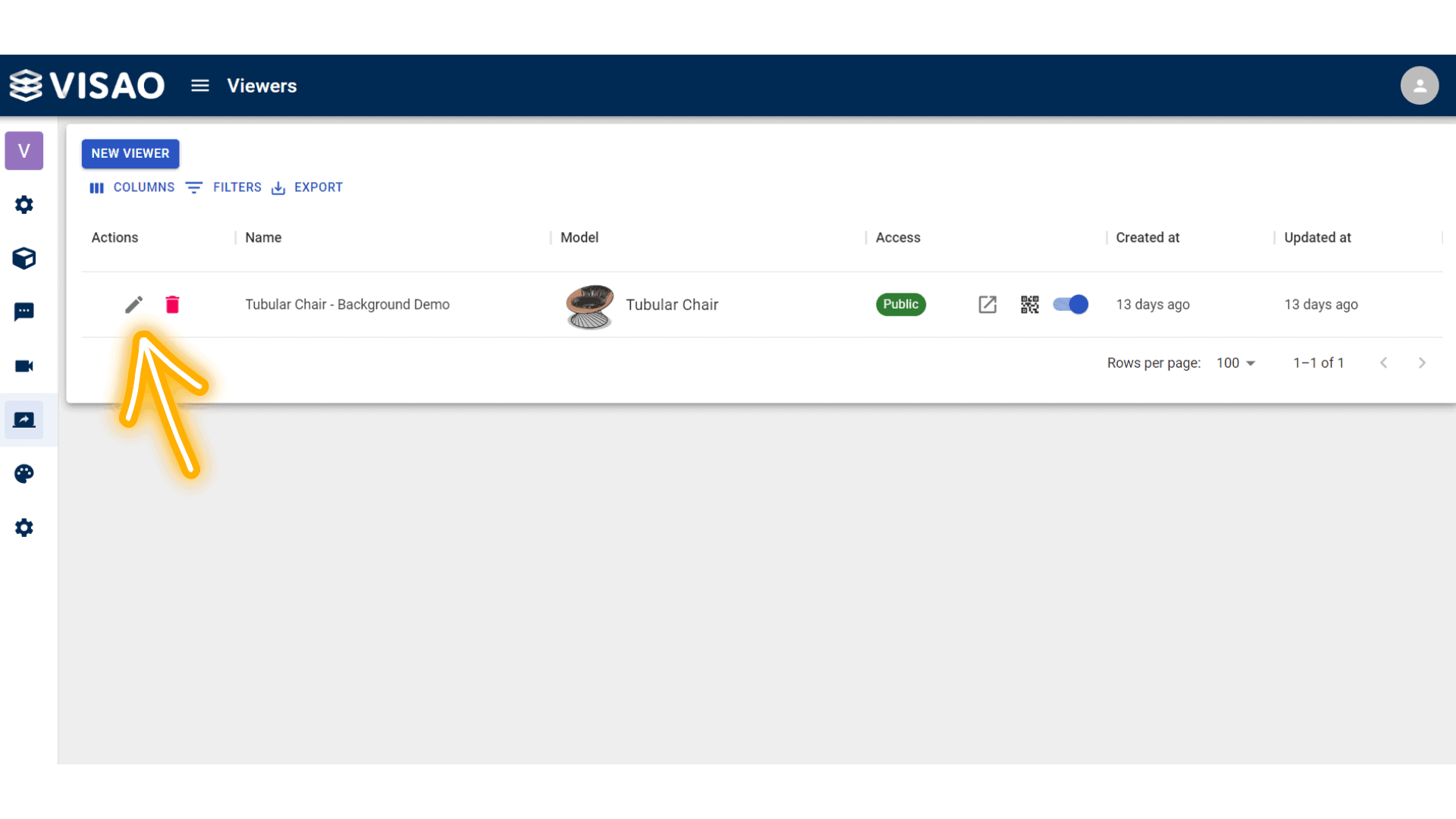Screen dimensions: 1456x819
Task: Delete the viewer using red trash icon
Action: coord(172,305)
